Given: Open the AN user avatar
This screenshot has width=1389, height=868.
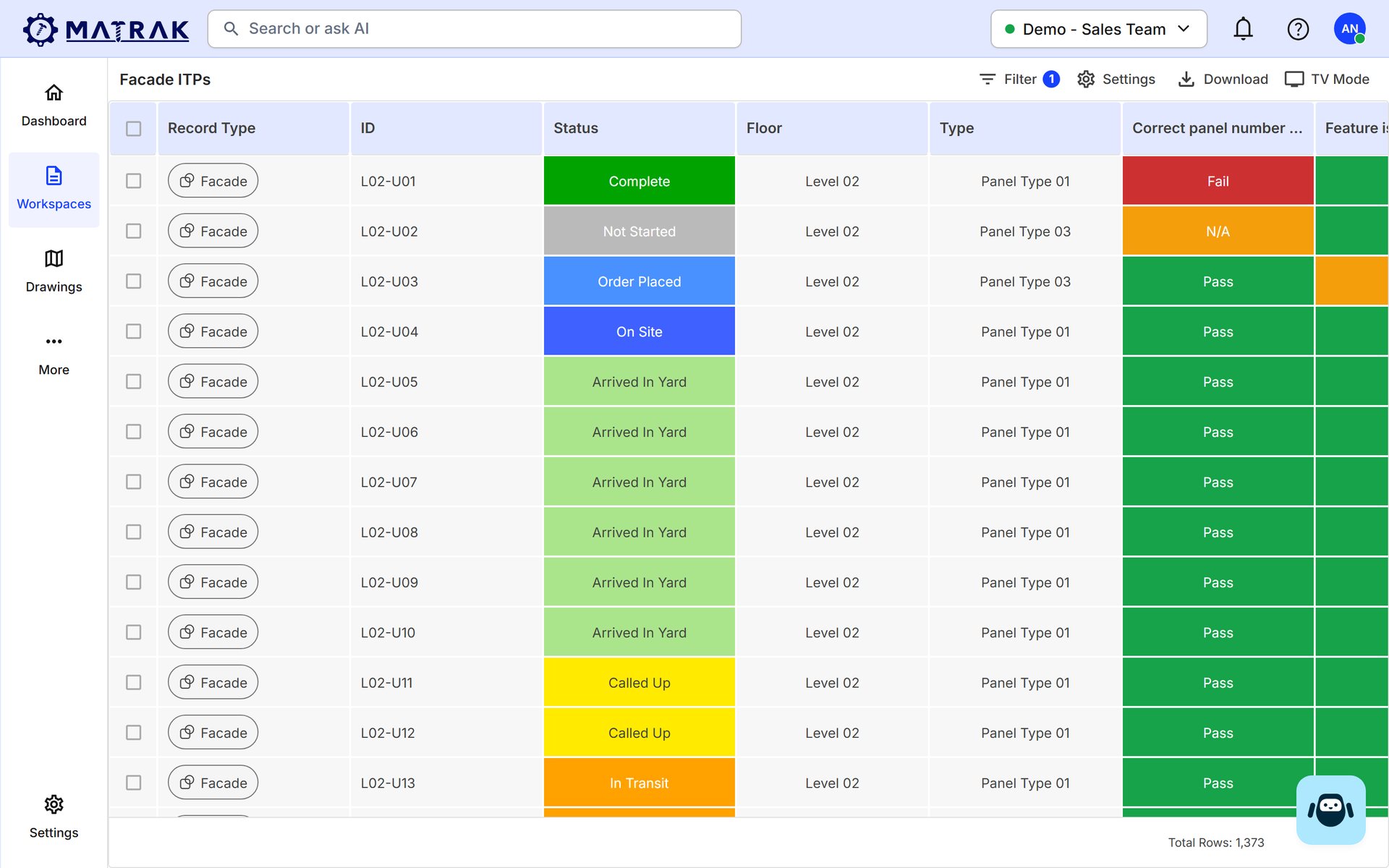Looking at the screenshot, I should click(1349, 29).
